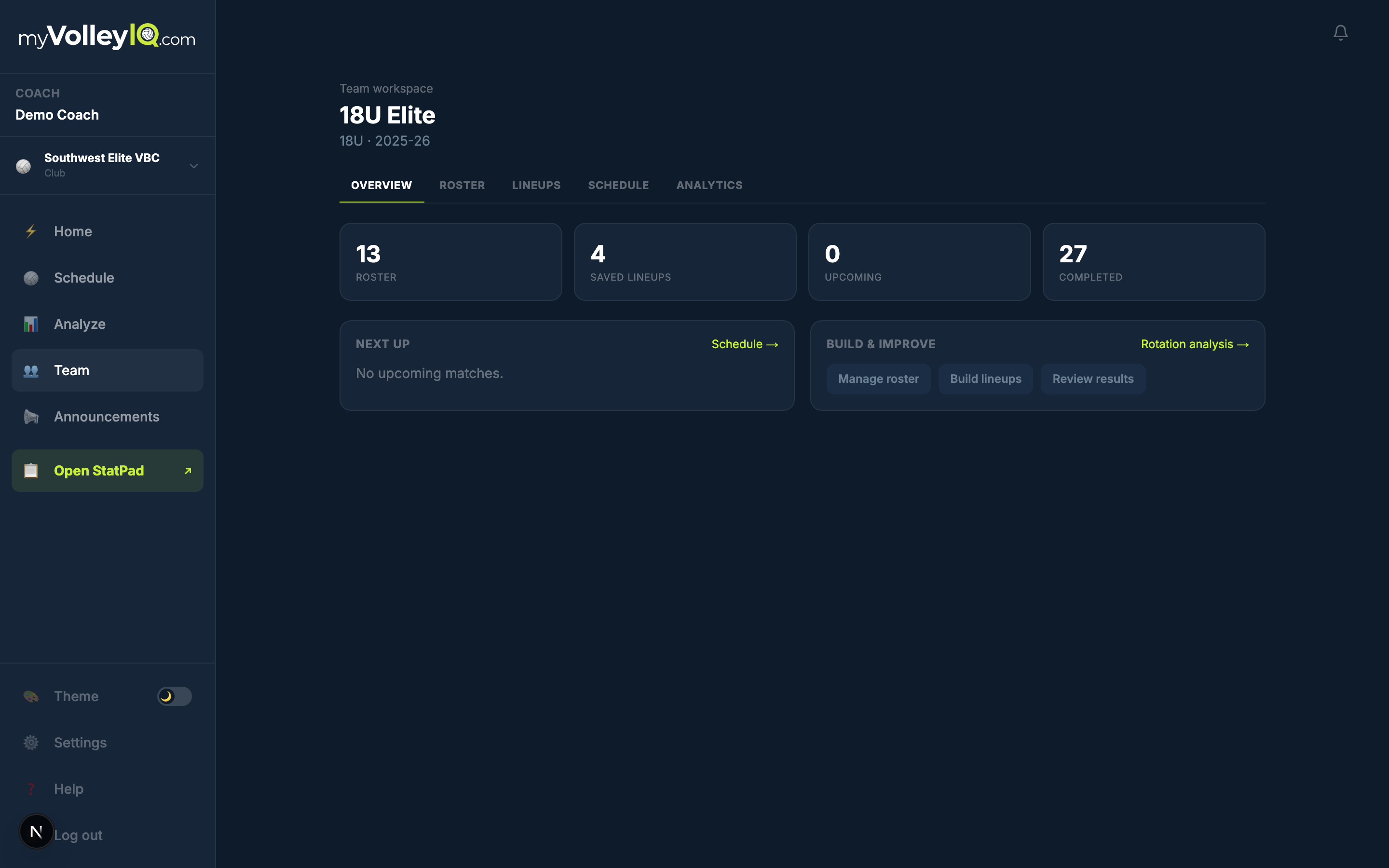1389x868 pixels.
Task: Click the StatPad clipboard icon
Action: pyautogui.click(x=31, y=471)
